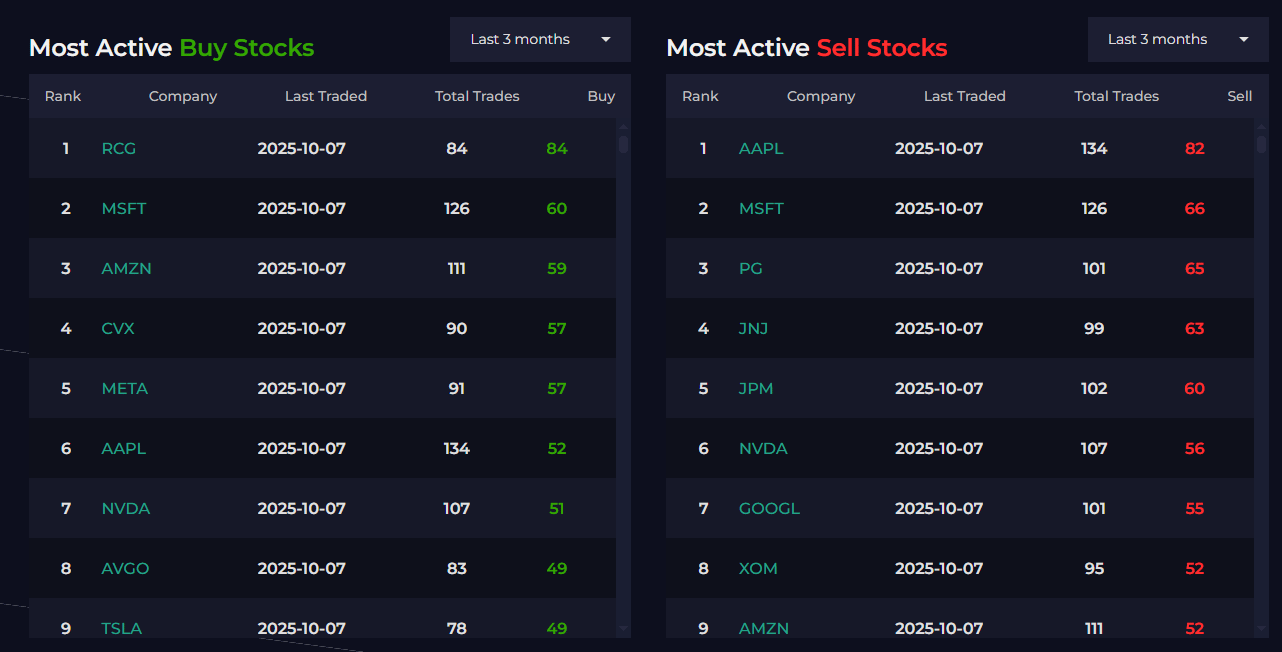Click the Sell Stocks table scroll-down arrow
1282x652 pixels.
(1261, 628)
